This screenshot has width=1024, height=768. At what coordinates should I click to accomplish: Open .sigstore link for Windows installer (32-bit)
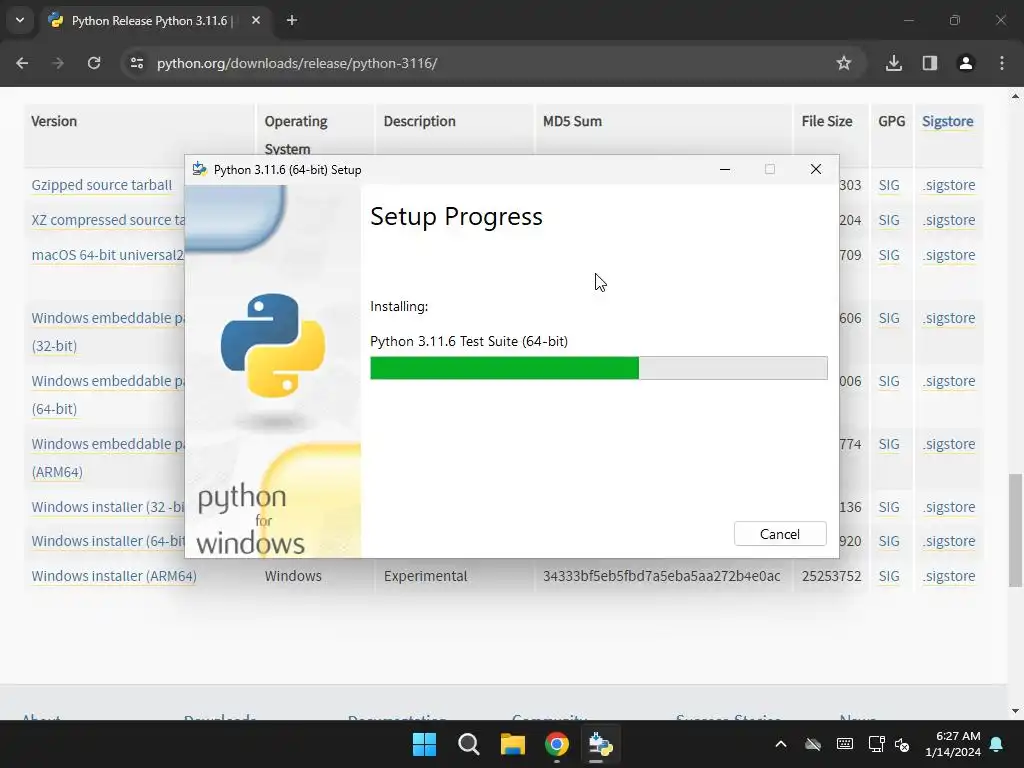[949, 507]
